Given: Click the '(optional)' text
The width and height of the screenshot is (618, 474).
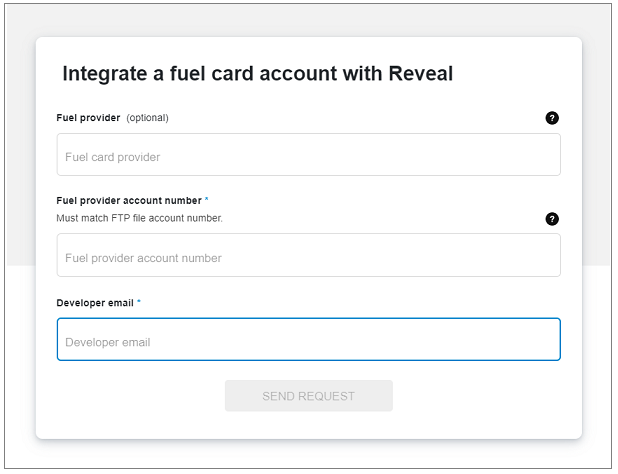Looking at the screenshot, I should [147, 118].
